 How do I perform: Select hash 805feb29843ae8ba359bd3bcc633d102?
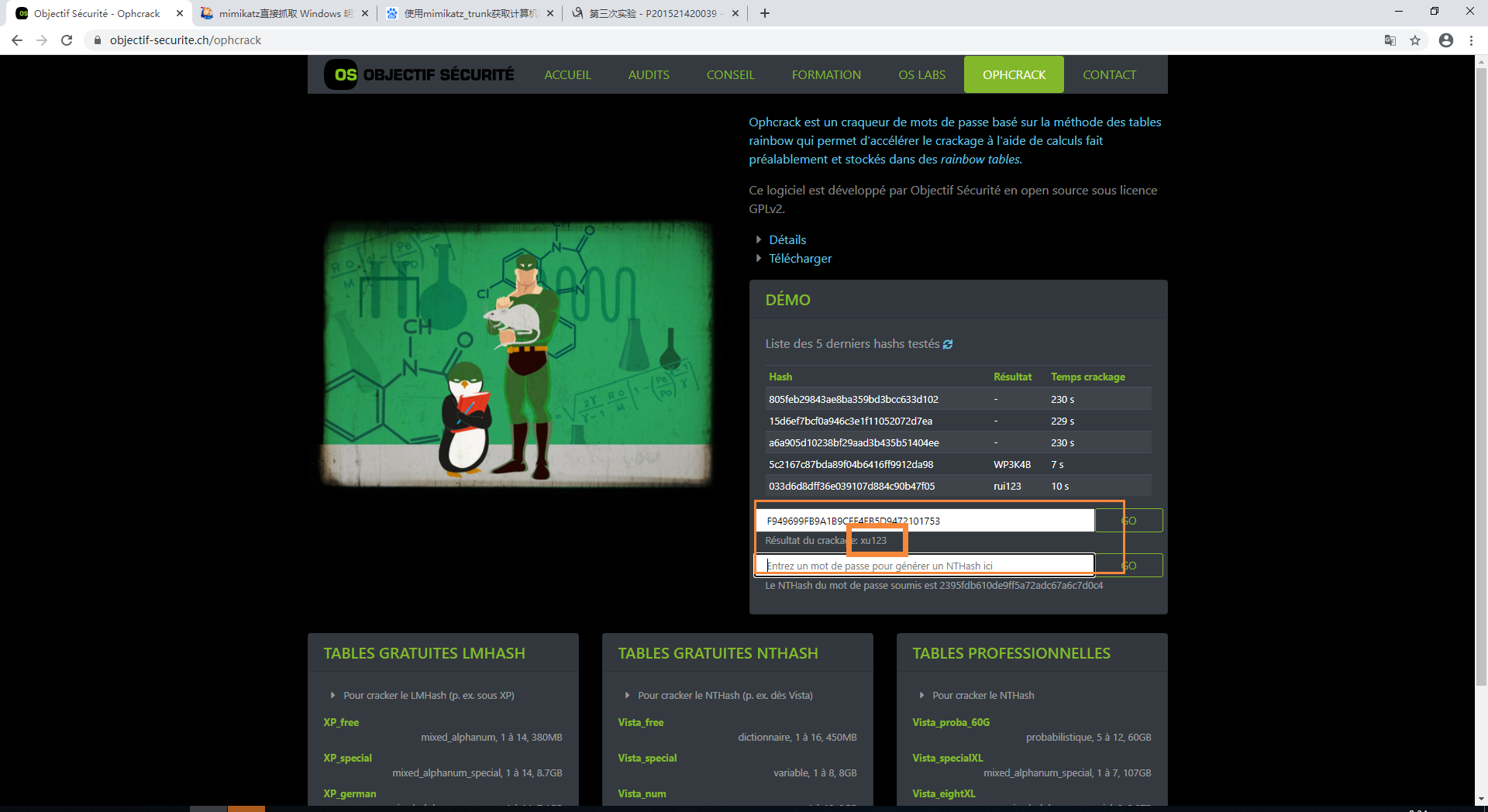pyautogui.click(x=853, y=400)
